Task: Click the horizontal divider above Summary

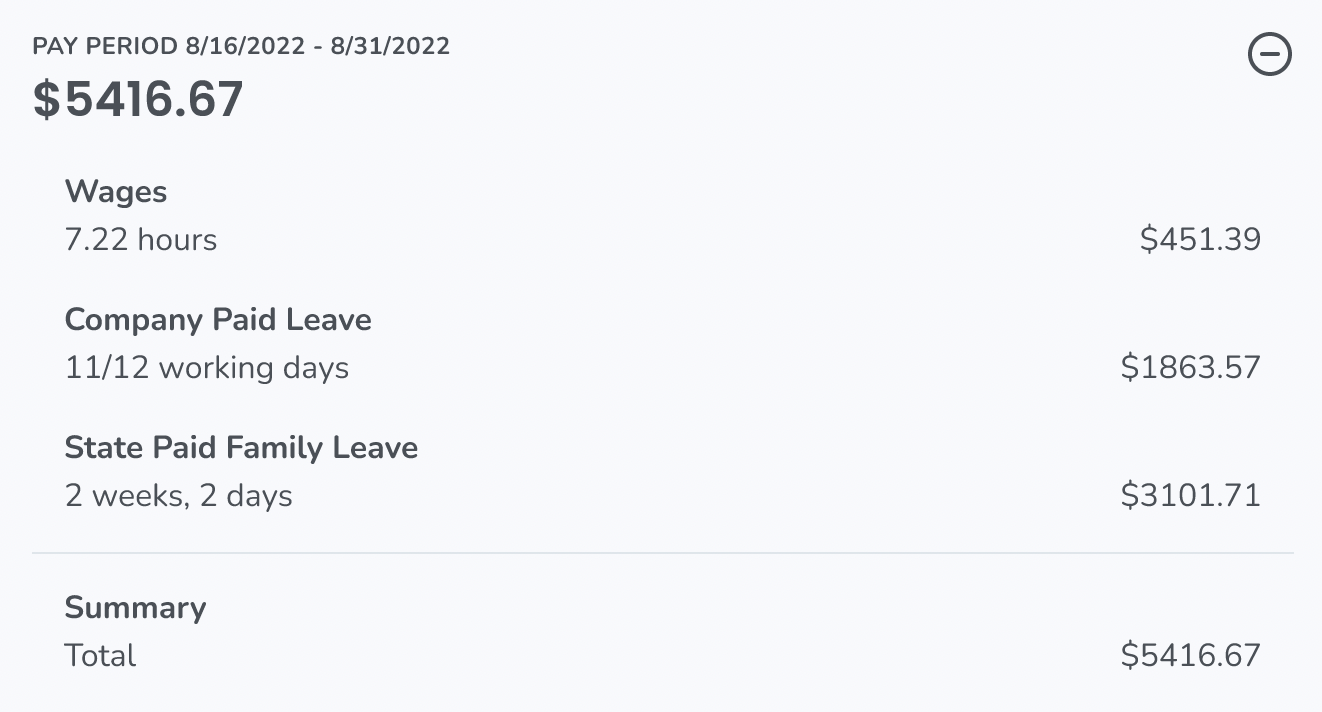Action: (x=662, y=553)
